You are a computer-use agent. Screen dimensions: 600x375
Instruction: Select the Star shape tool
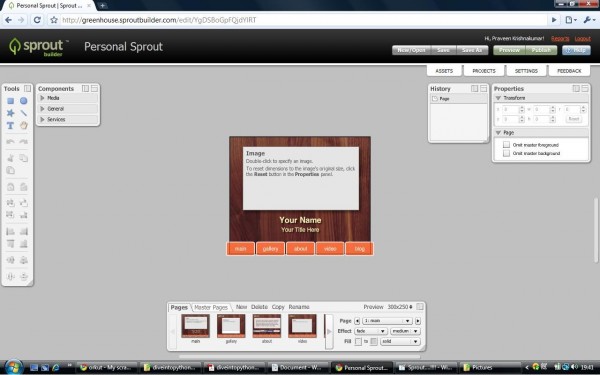(11, 113)
